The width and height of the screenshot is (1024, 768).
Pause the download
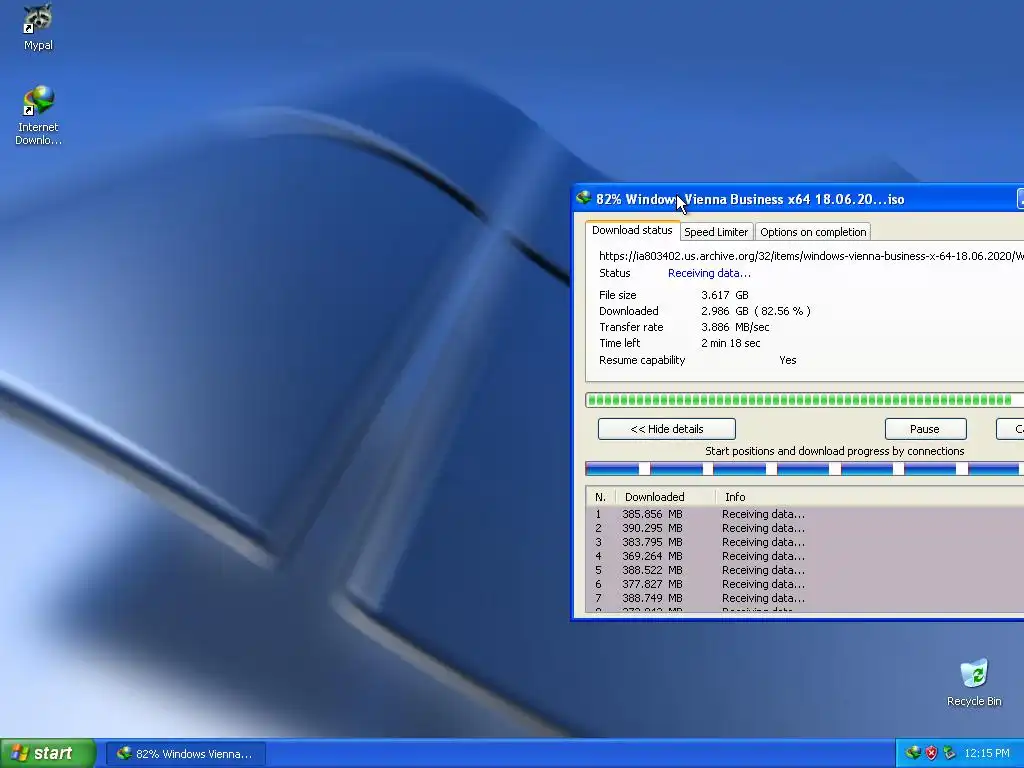pyautogui.click(x=925, y=429)
